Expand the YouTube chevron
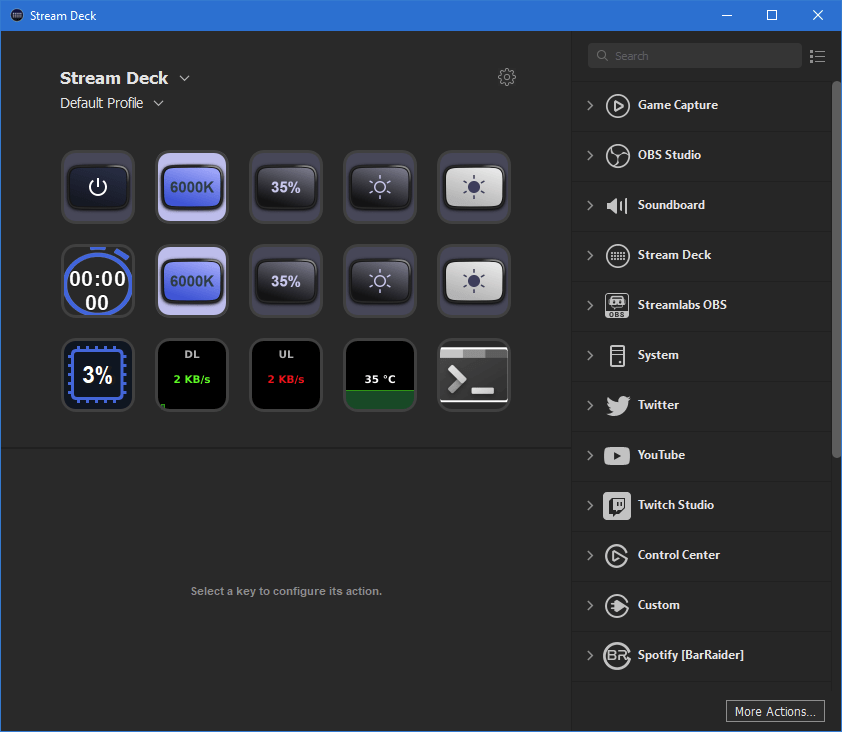The image size is (842, 732). point(590,455)
